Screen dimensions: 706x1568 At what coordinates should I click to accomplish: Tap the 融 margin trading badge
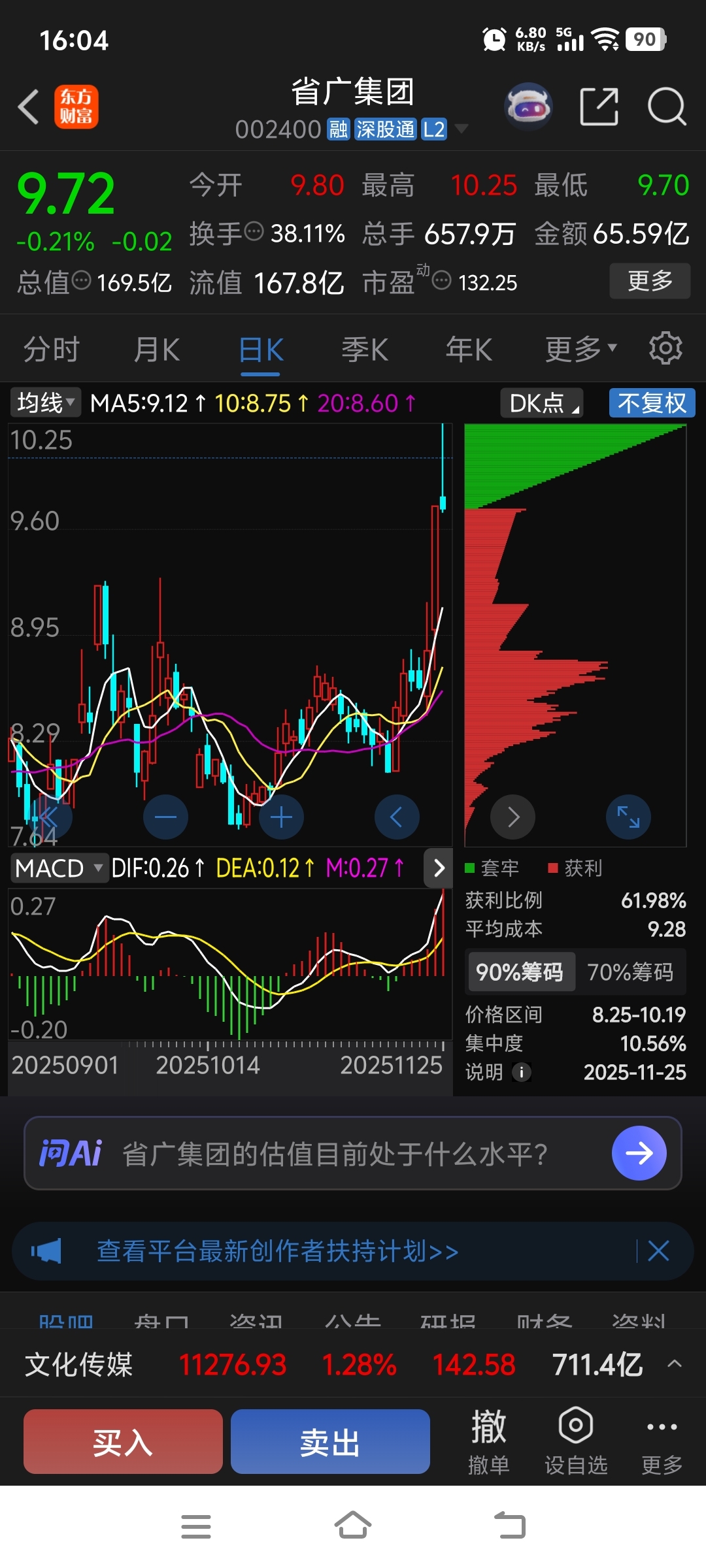pos(338,129)
